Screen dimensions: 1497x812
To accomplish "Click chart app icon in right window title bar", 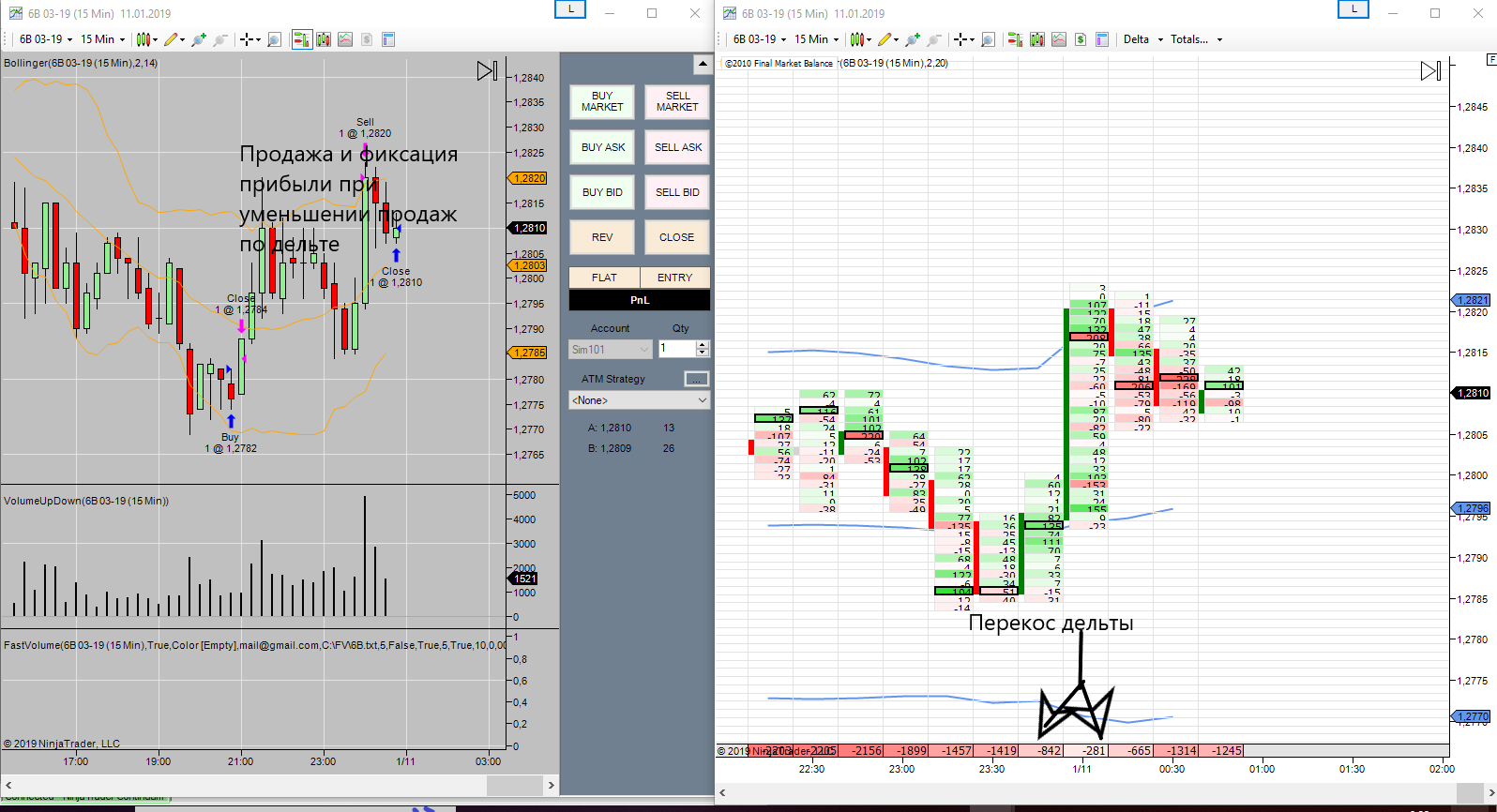I will [729, 13].
